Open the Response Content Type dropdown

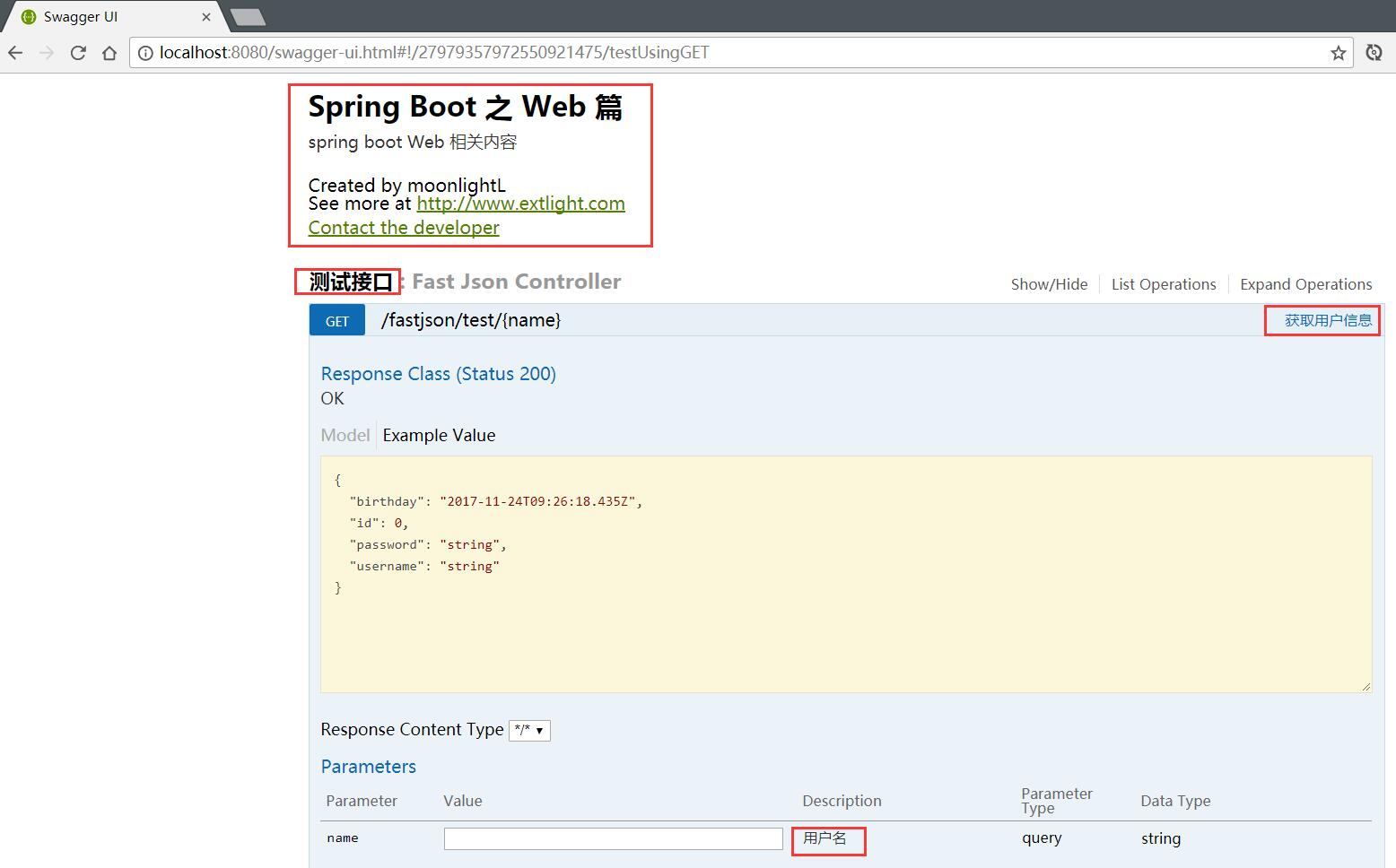point(529,730)
